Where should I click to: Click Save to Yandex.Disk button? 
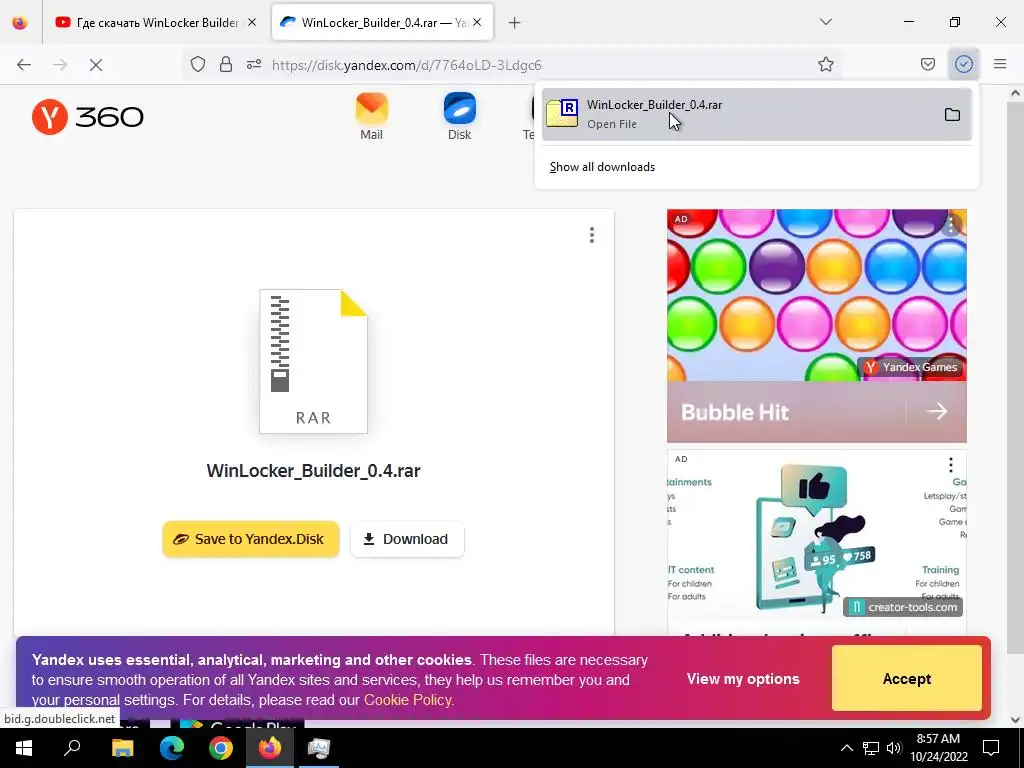(251, 539)
